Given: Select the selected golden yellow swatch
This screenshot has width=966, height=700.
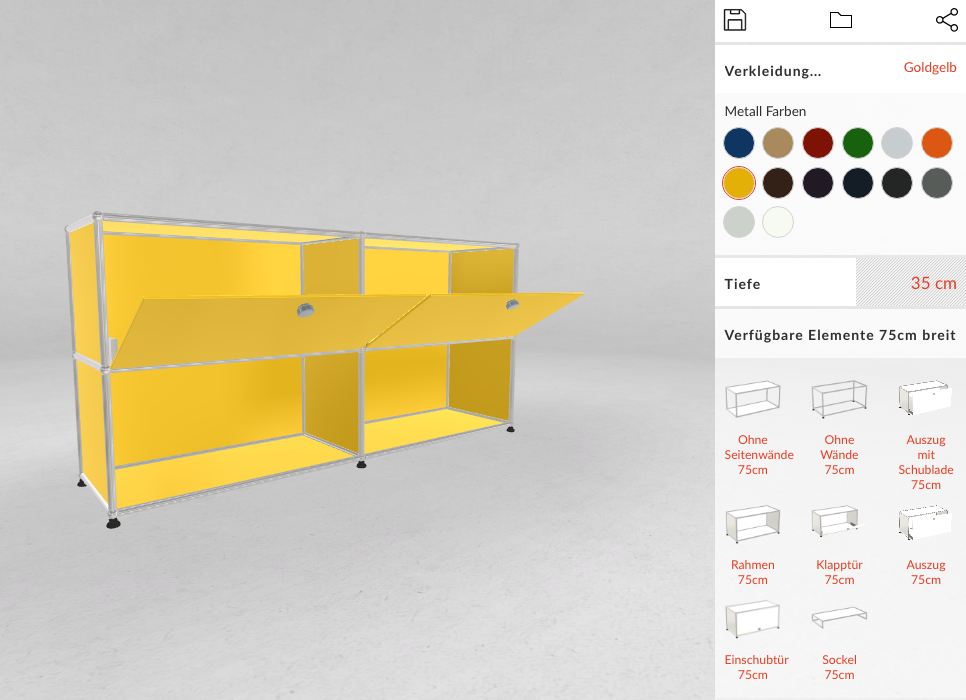Looking at the screenshot, I should point(739,182).
